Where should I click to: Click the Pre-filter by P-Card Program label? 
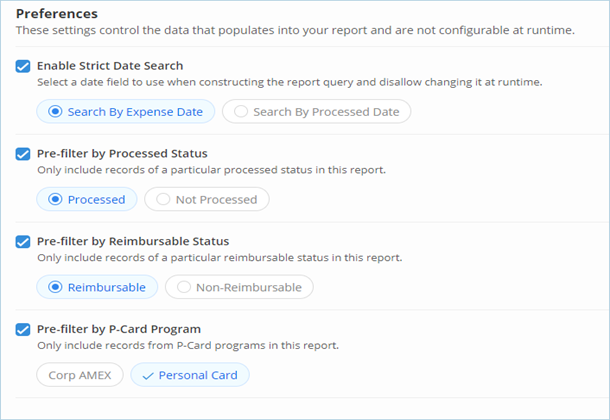119,329
